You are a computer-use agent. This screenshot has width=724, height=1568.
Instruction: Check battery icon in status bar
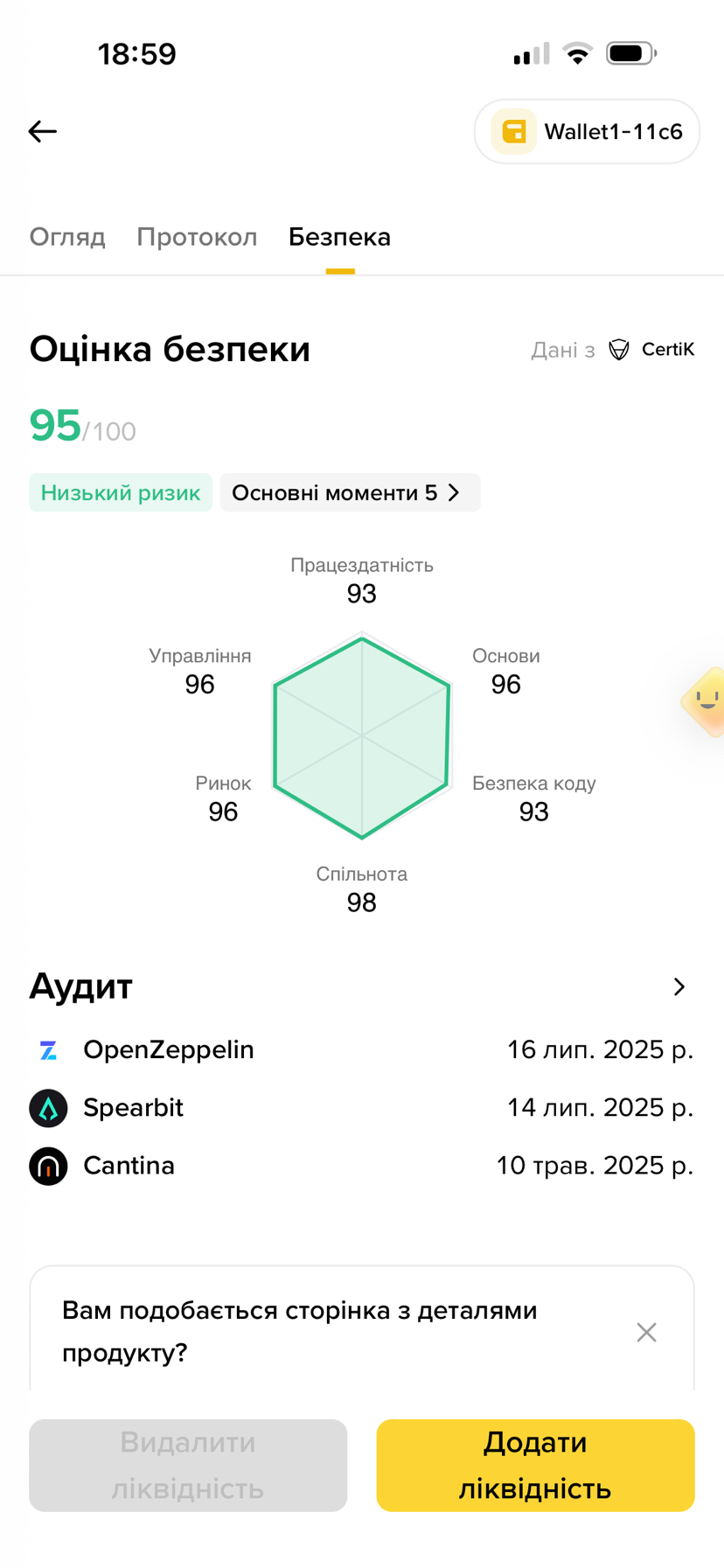(631, 53)
